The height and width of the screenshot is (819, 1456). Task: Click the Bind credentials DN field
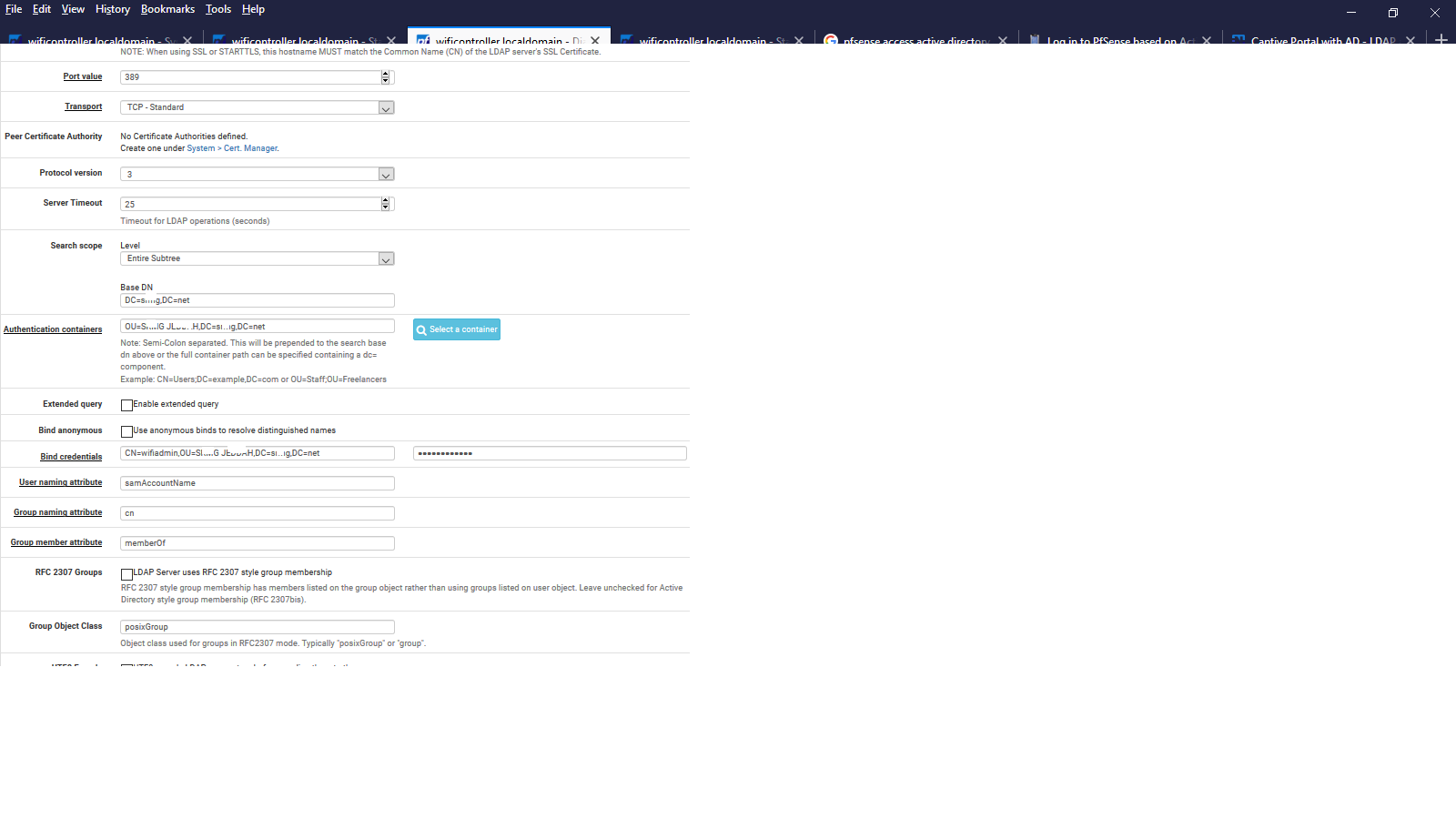click(x=258, y=453)
